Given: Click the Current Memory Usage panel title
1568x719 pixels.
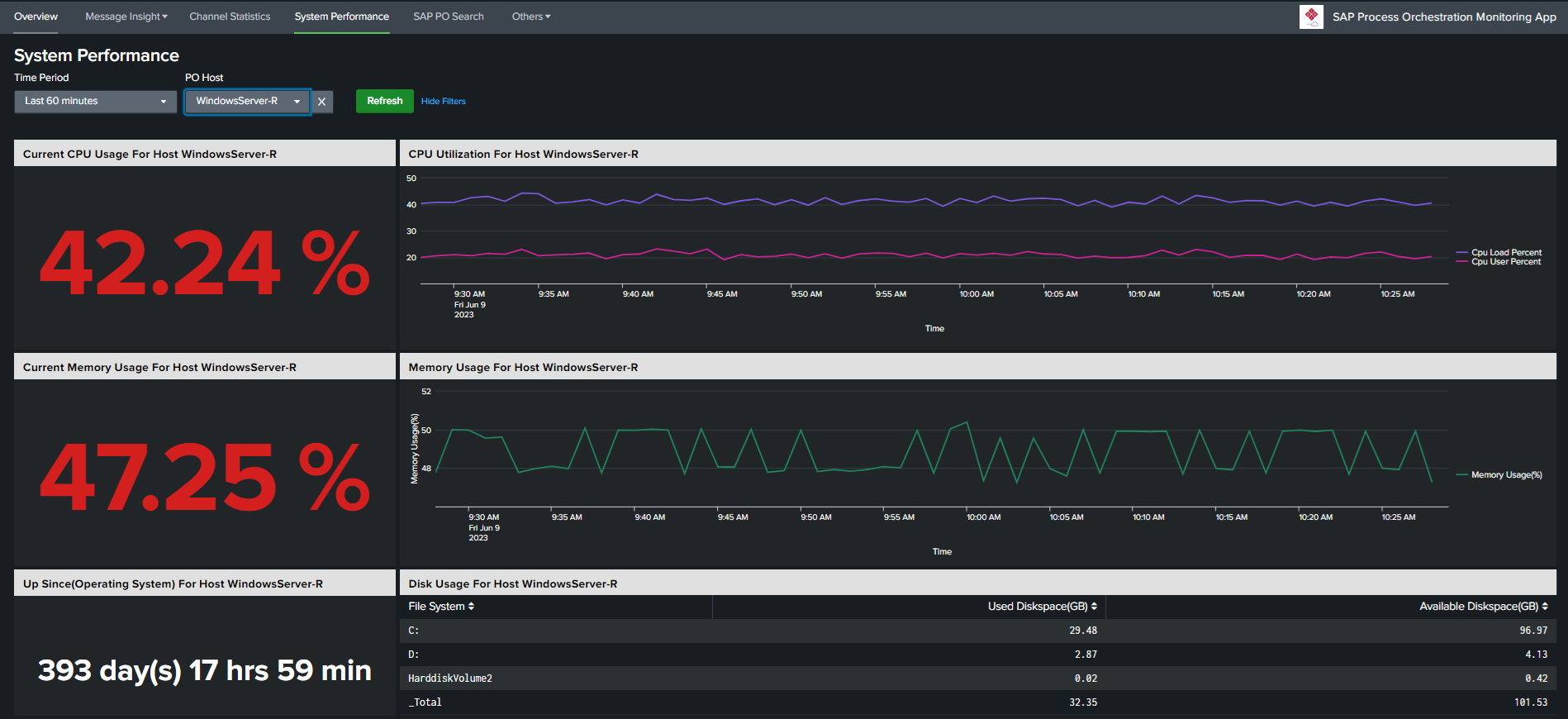Looking at the screenshot, I should 159,367.
